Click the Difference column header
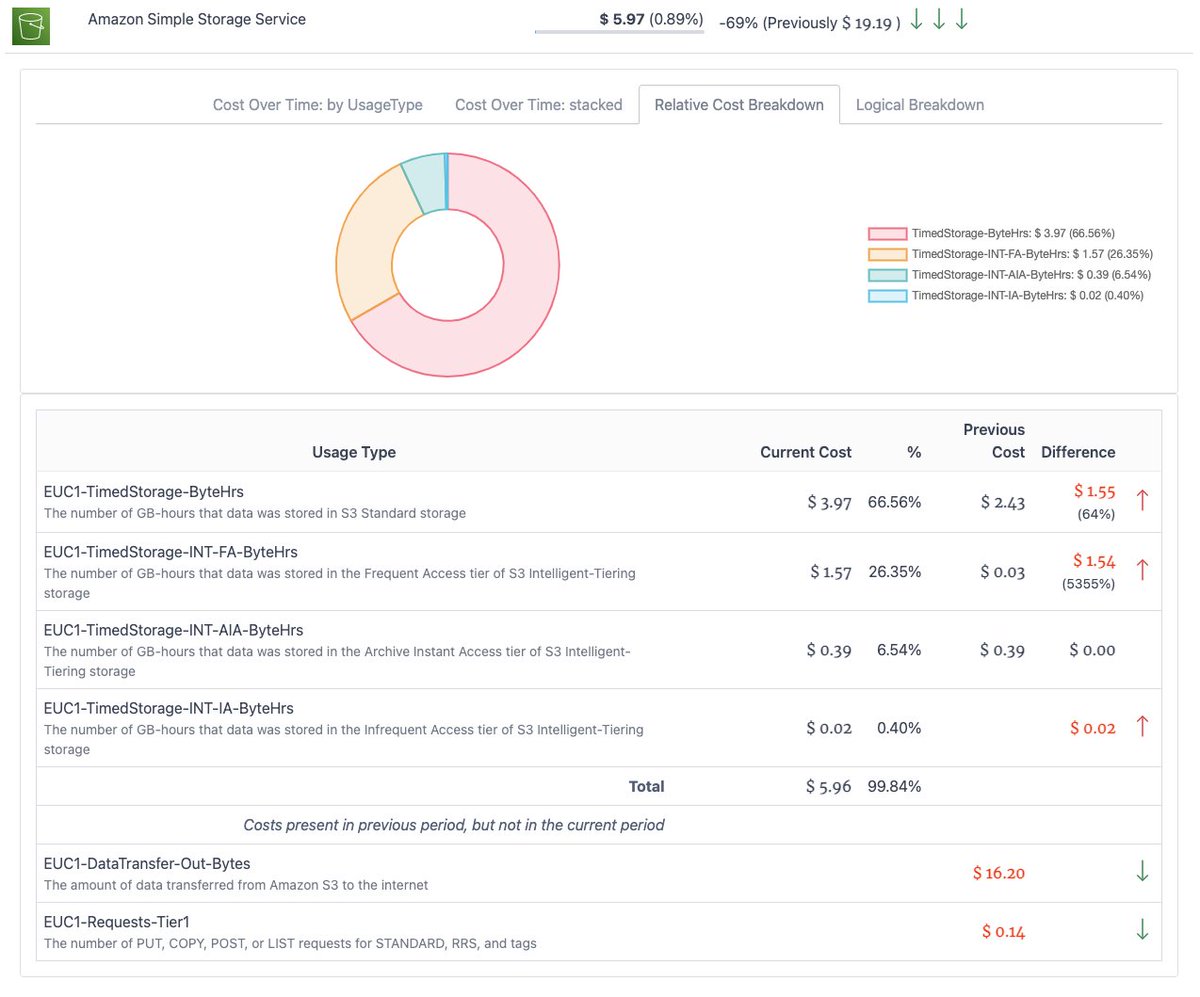 pyautogui.click(x=1078, y=452)
